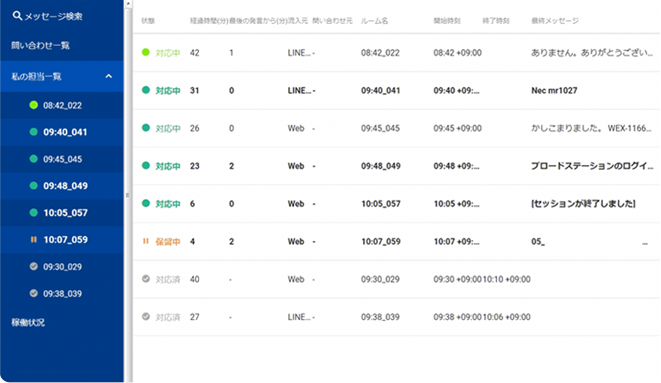Click last message 'Nec mr1027'
Viewport: 661px width, 383px height.
[x=554, y=91]
